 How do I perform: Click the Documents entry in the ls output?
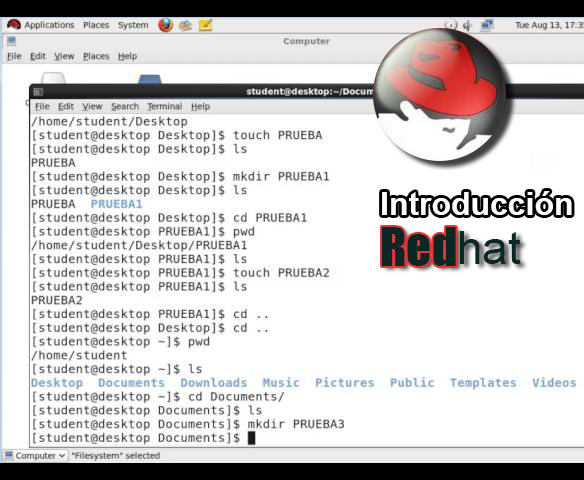(x=131, y=383)
